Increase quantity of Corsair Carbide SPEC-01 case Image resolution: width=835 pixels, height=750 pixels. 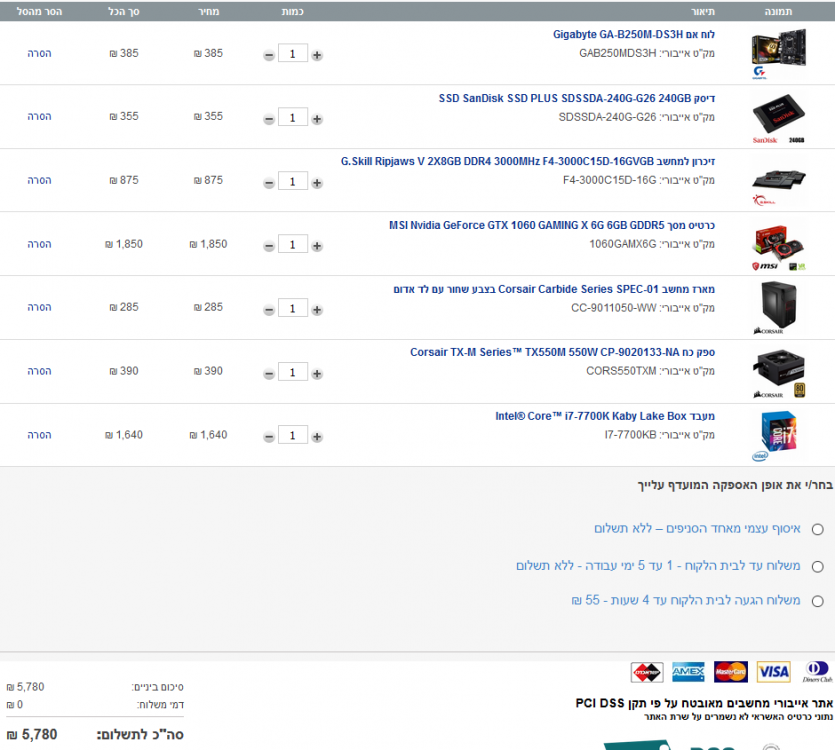[x=317, y=309]
